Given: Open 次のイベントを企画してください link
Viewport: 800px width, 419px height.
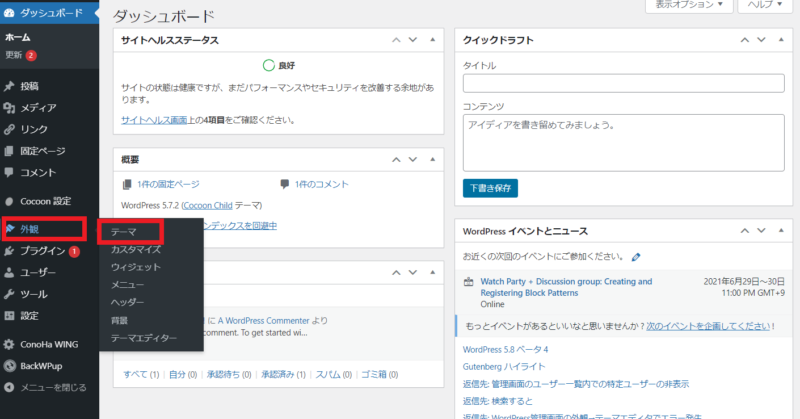Looking at the screenshot, I should pos(708,326).
